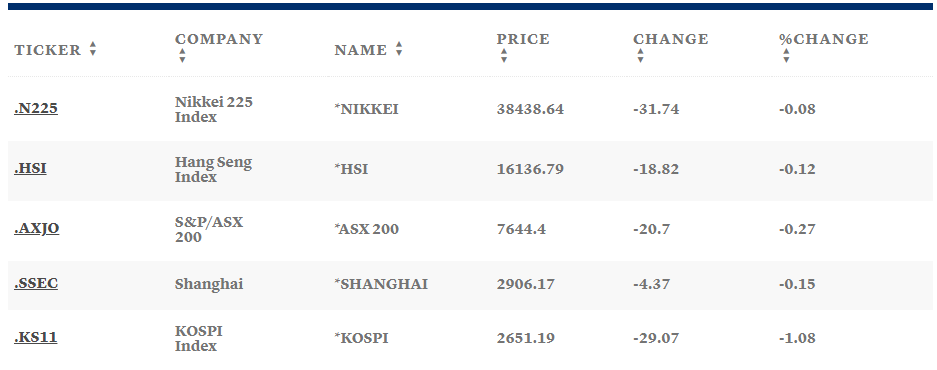
Task: Click the %CHANGE header label
Action: [x=823, y=39]
